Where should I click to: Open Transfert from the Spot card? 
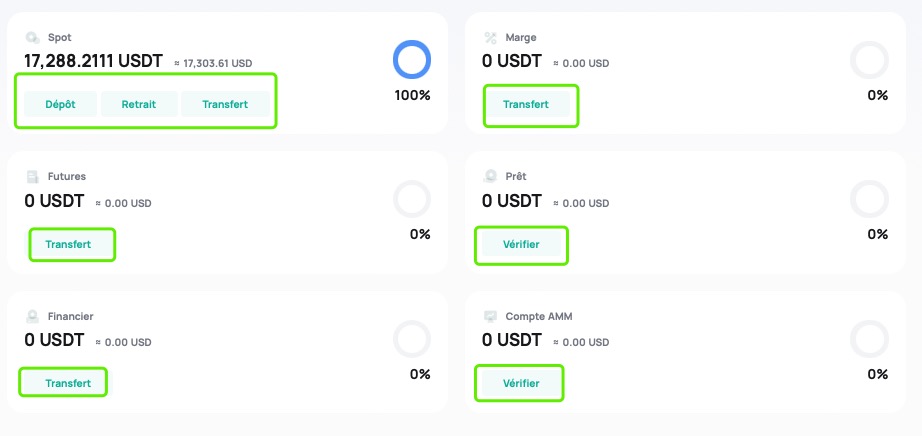tap(225, 104)
